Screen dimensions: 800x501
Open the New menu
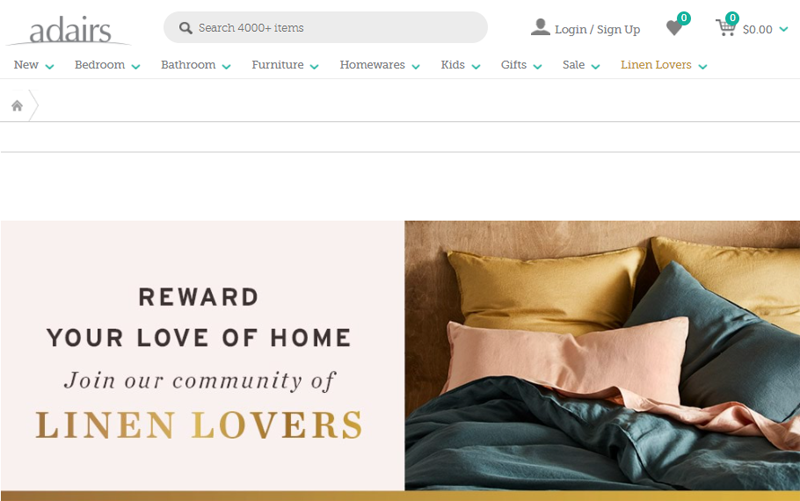26,65
